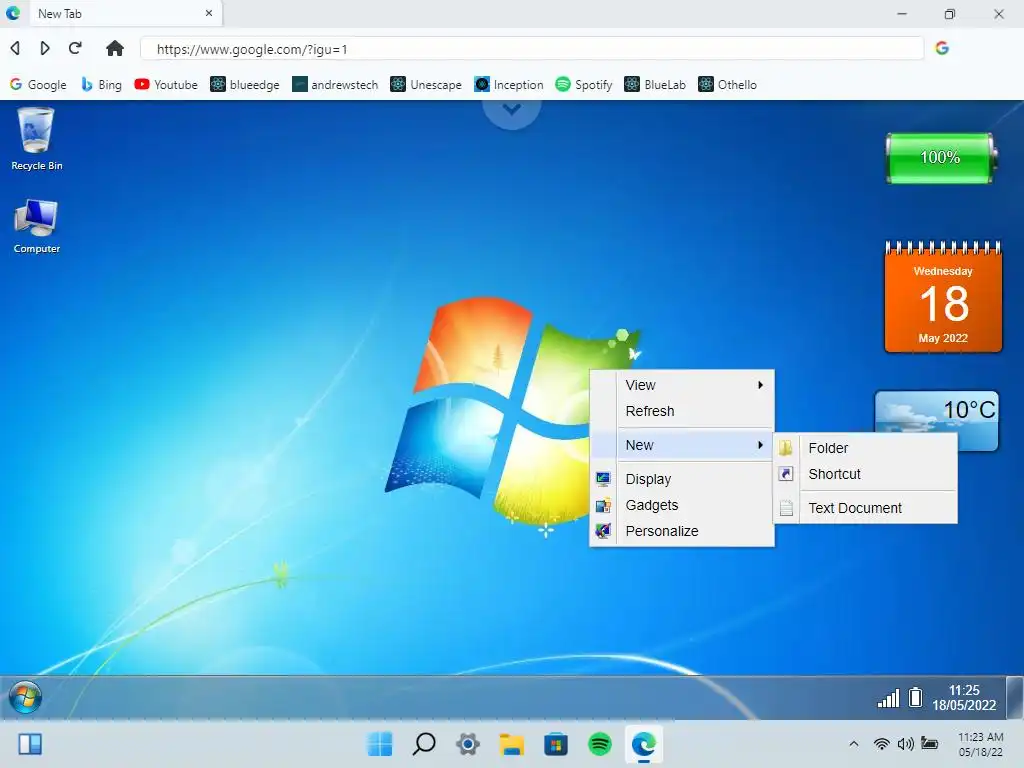Expand the drop-down chevron at top of desktop
The width and height of the screenshot is (1024, 768).
(512, 111)
